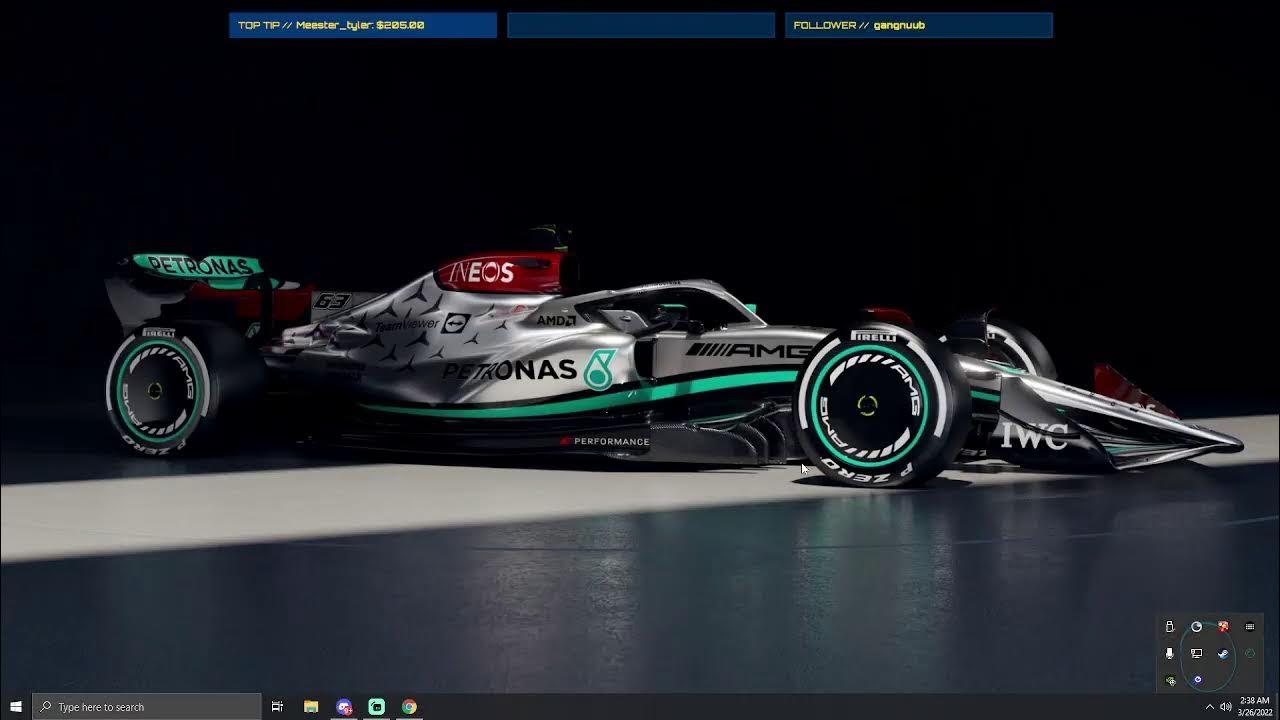Click the keyboard grid tray icon
Image resolution: width=1280 pixels, height=720 pixels.
click(x=1249, y=627)
